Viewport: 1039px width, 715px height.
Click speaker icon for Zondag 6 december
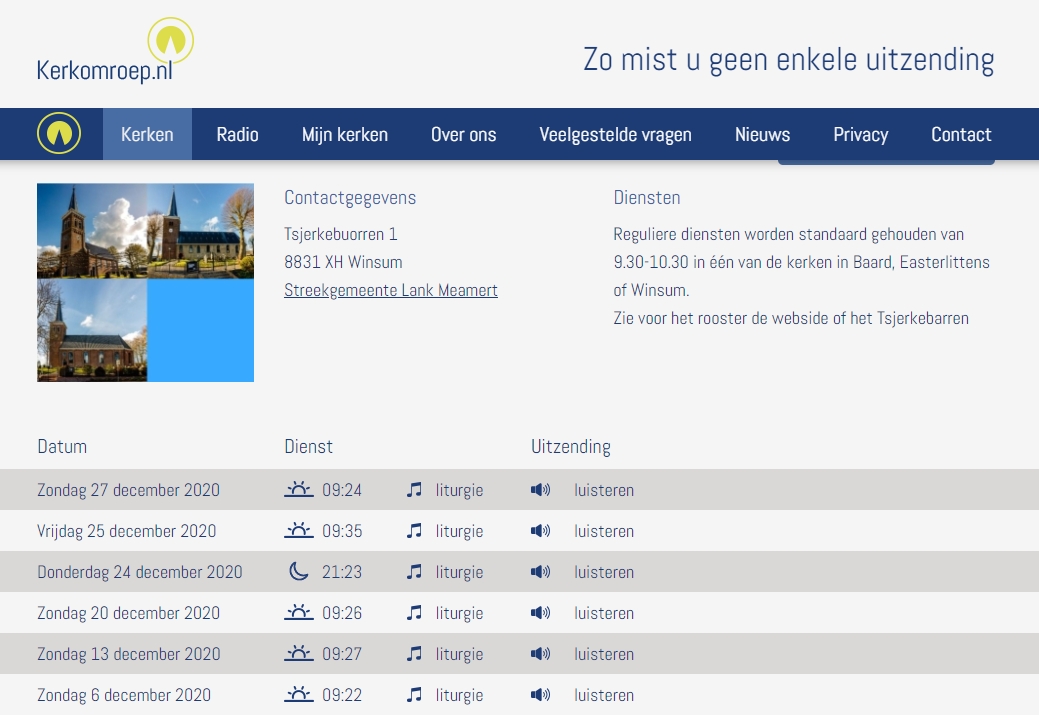click(x=541, y=695)
